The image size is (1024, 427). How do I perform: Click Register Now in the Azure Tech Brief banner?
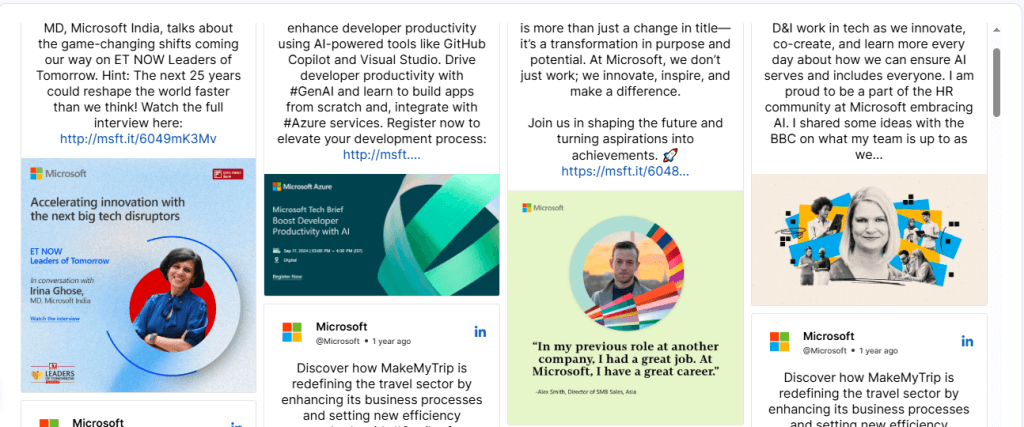tap(288, 276)
